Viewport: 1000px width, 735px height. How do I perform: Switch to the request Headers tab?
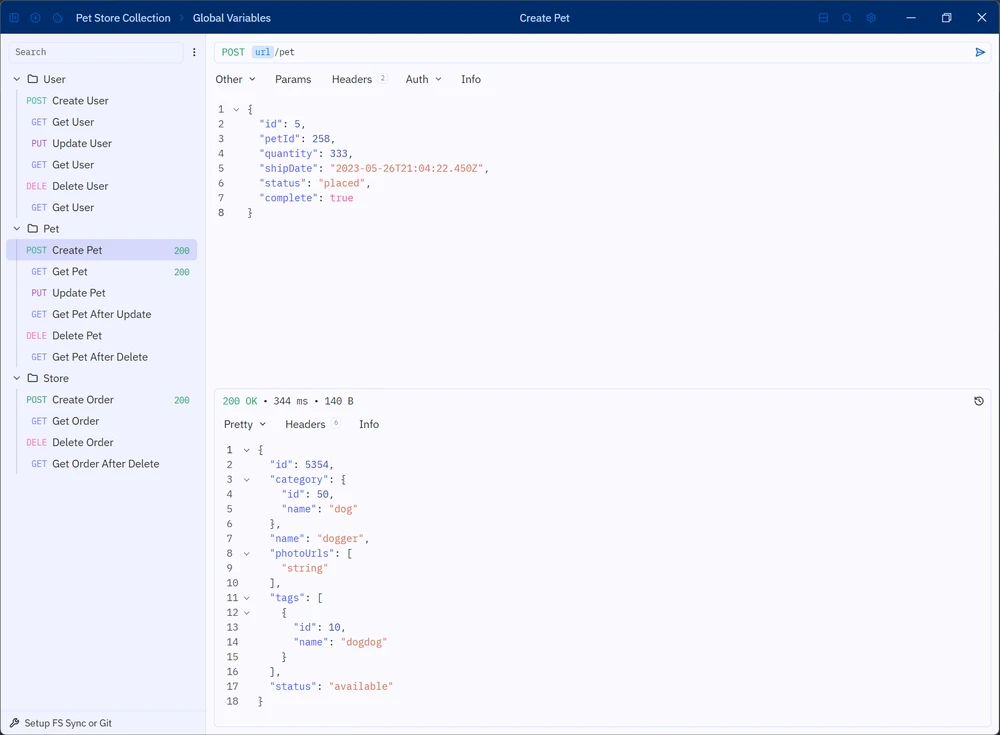[358, 79]
